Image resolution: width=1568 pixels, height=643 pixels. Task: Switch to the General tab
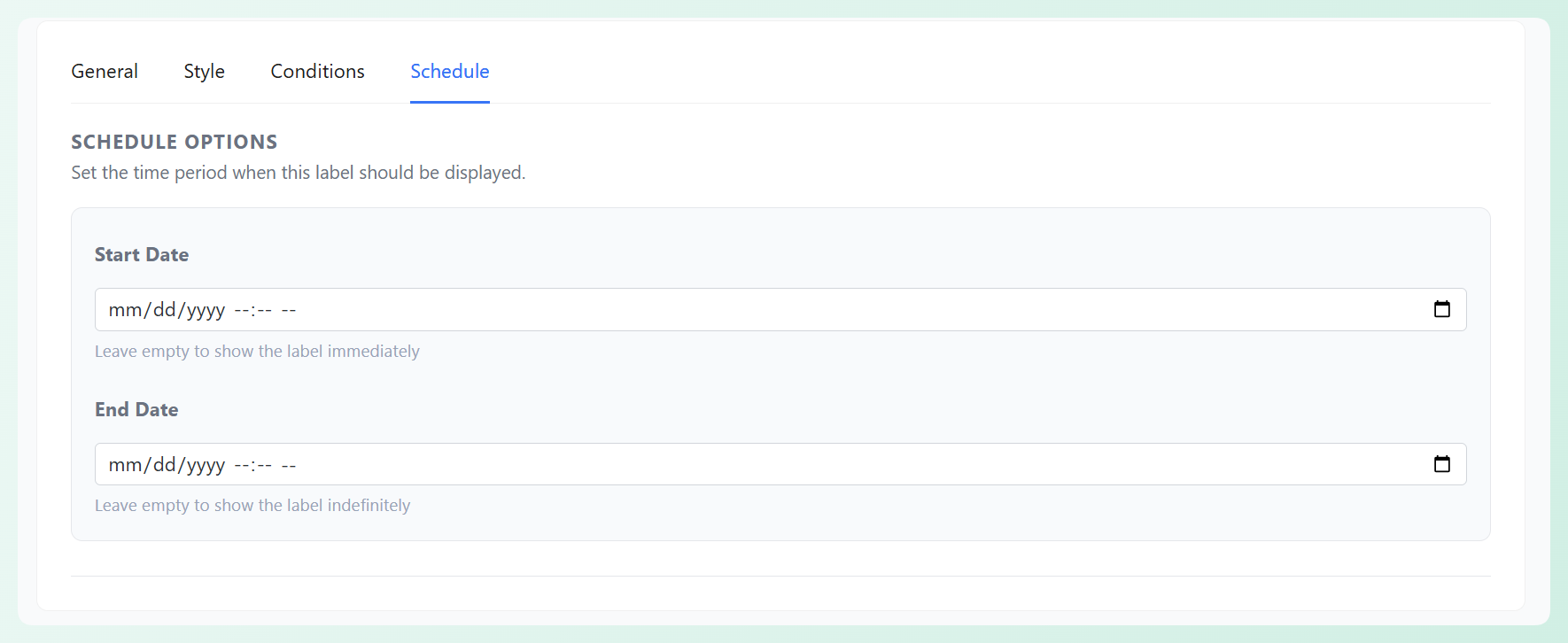(x=105, y=71)
